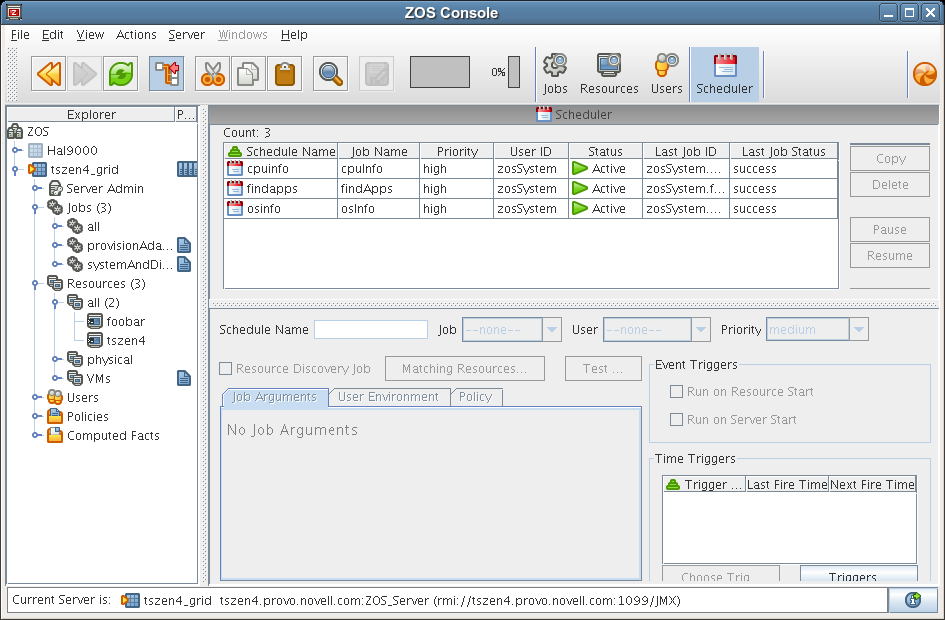The height and width of the screenshot is (620, 945).
Task: Collapse the tszen4_grid tree node
Action: 17,170
